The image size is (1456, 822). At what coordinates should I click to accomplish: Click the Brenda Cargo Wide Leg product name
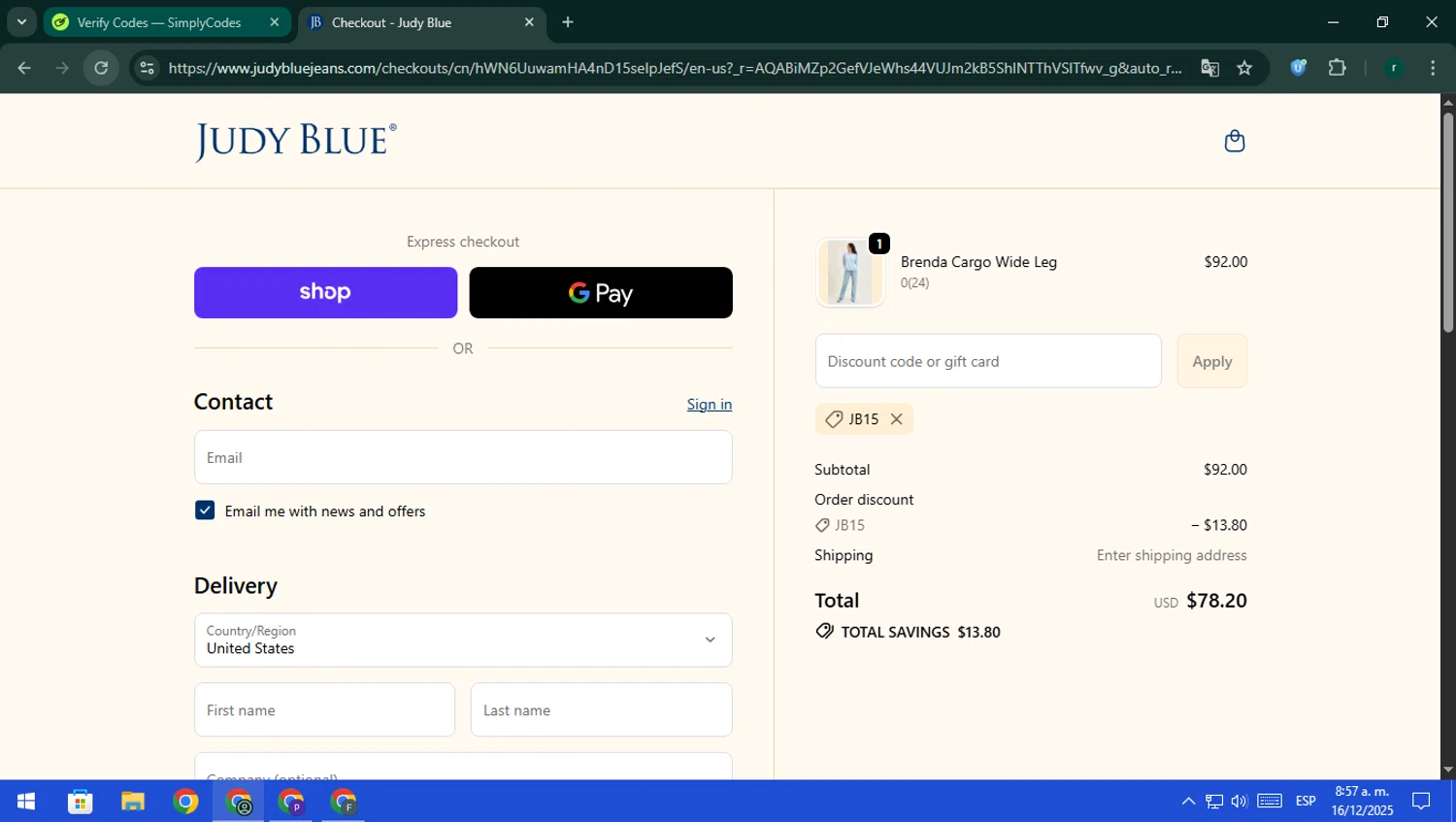(978, 262)
